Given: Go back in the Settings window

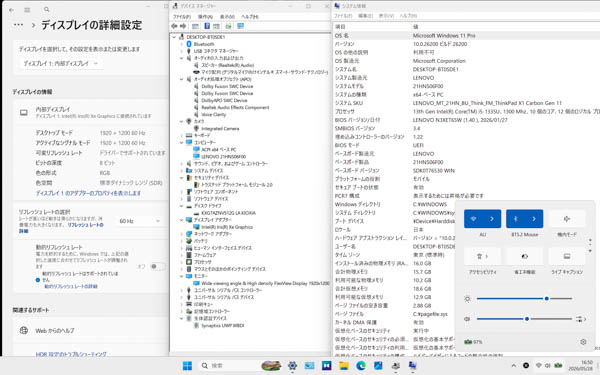Looking at the screenshot, I should 11,10.
